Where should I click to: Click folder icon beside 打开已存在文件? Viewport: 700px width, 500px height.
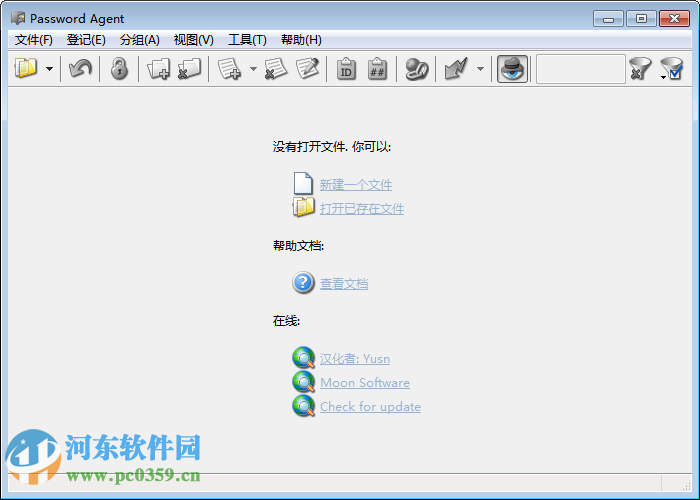click(x=304, y=207)
